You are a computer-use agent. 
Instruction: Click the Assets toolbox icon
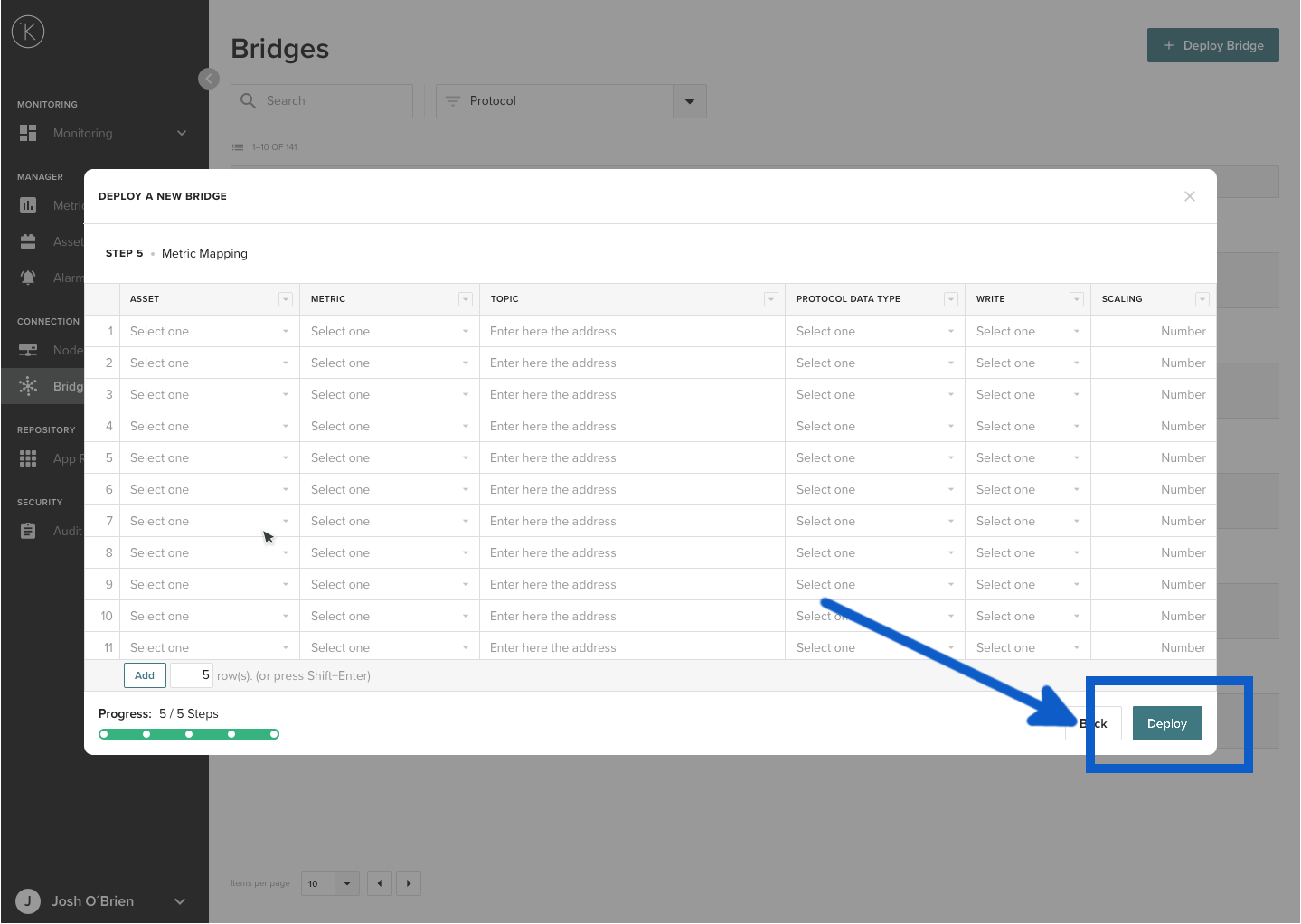(27, 241)
